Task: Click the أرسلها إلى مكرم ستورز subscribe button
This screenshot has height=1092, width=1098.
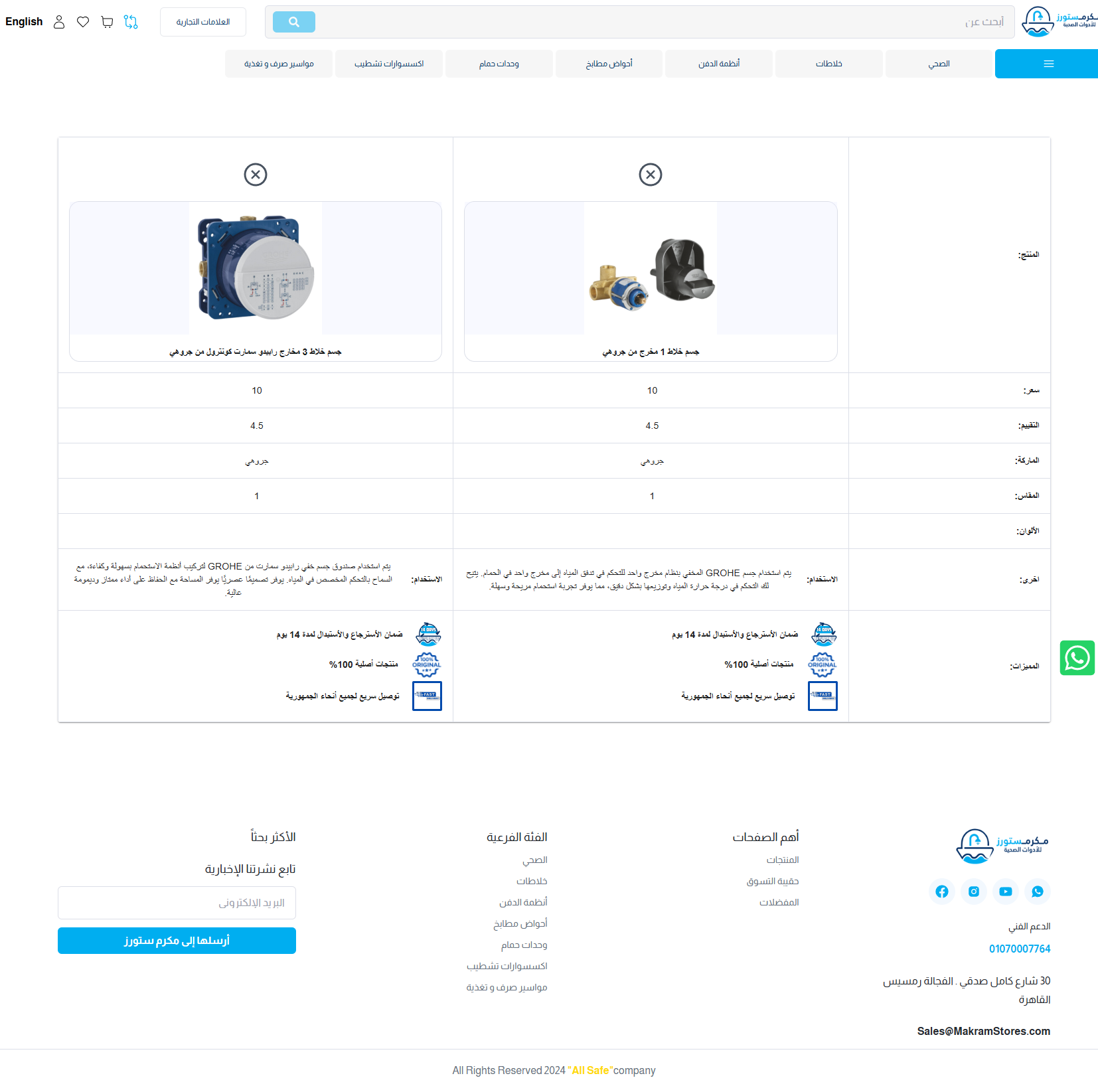Action: pyautogui.click(x=177, y=941)
